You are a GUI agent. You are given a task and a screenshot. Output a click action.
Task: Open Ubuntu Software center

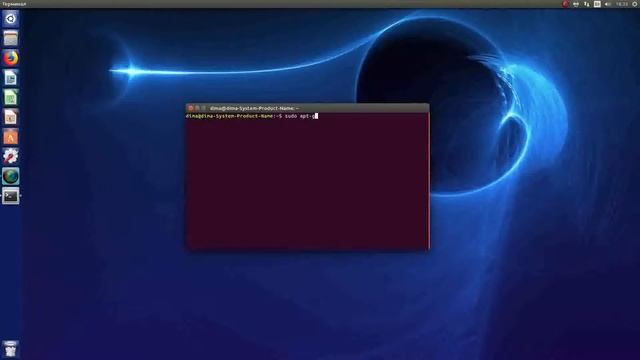tap(11, 137)
